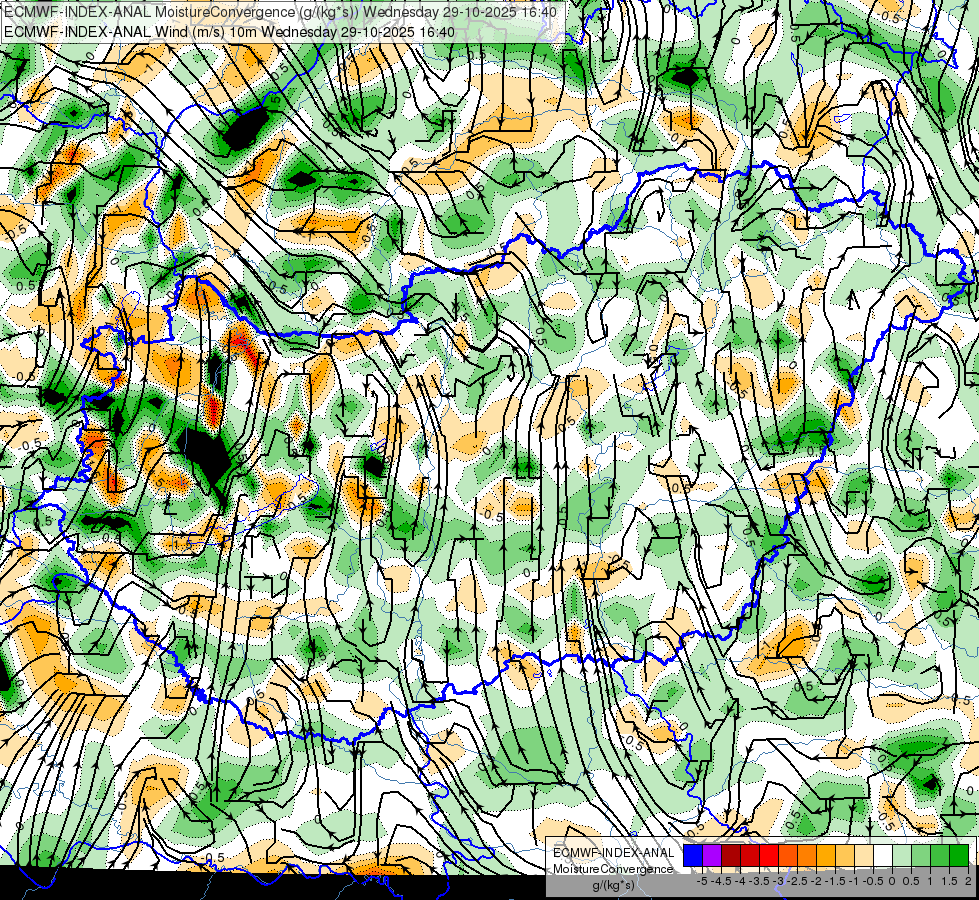Click the MoistureConvergence title line at the top
Image resolution: width=979 pixels, height=900 pixels.
(x=280, y=12)
